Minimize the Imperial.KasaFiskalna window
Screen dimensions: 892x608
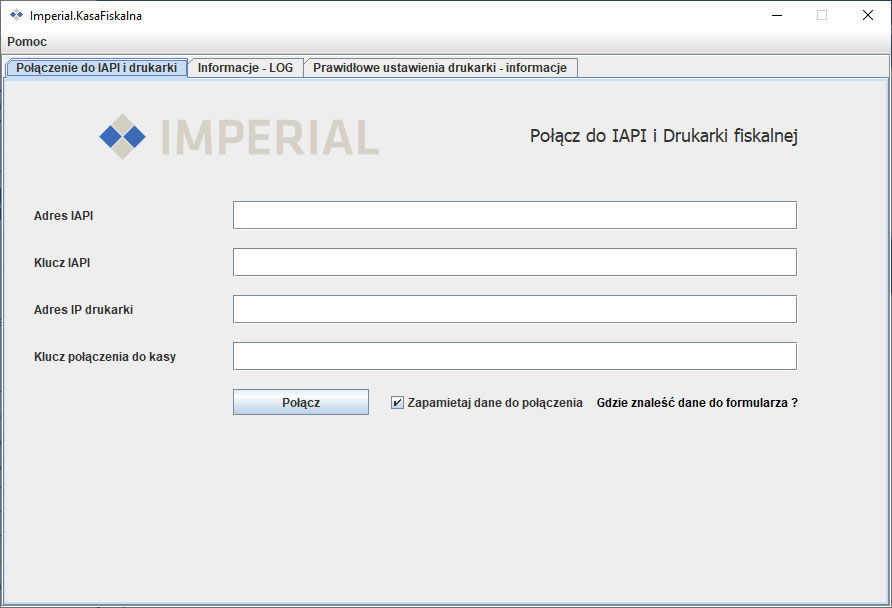(x=777, y=15)
